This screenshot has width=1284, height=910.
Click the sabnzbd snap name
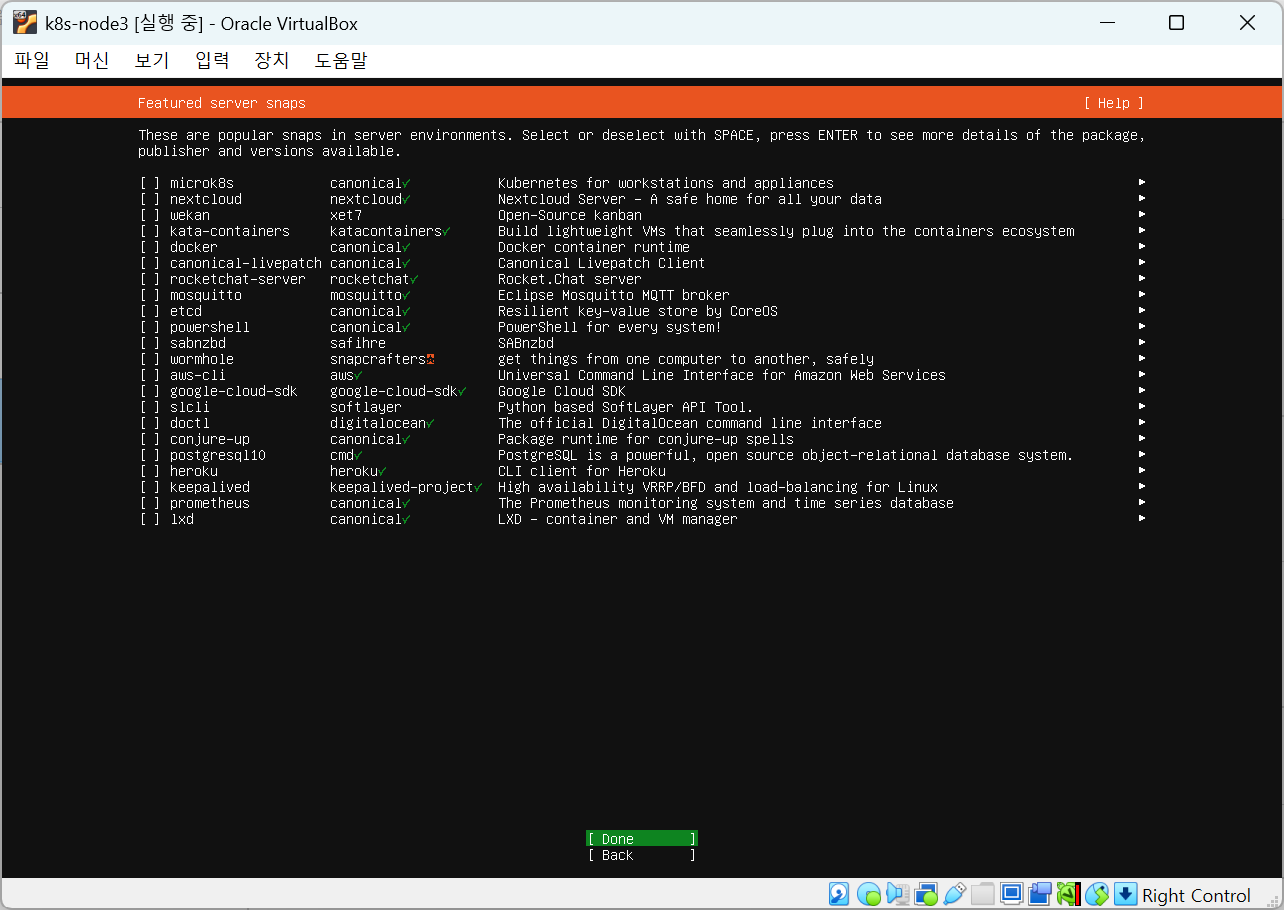198,343
